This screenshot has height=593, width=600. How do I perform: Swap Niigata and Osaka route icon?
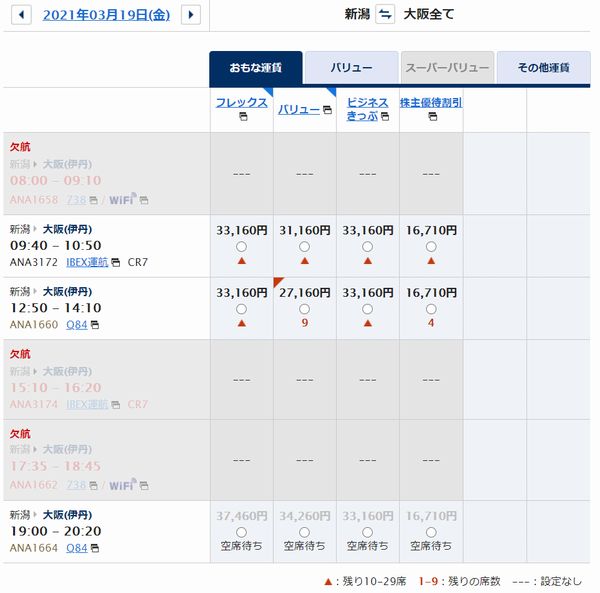click(x=385, y=15)
